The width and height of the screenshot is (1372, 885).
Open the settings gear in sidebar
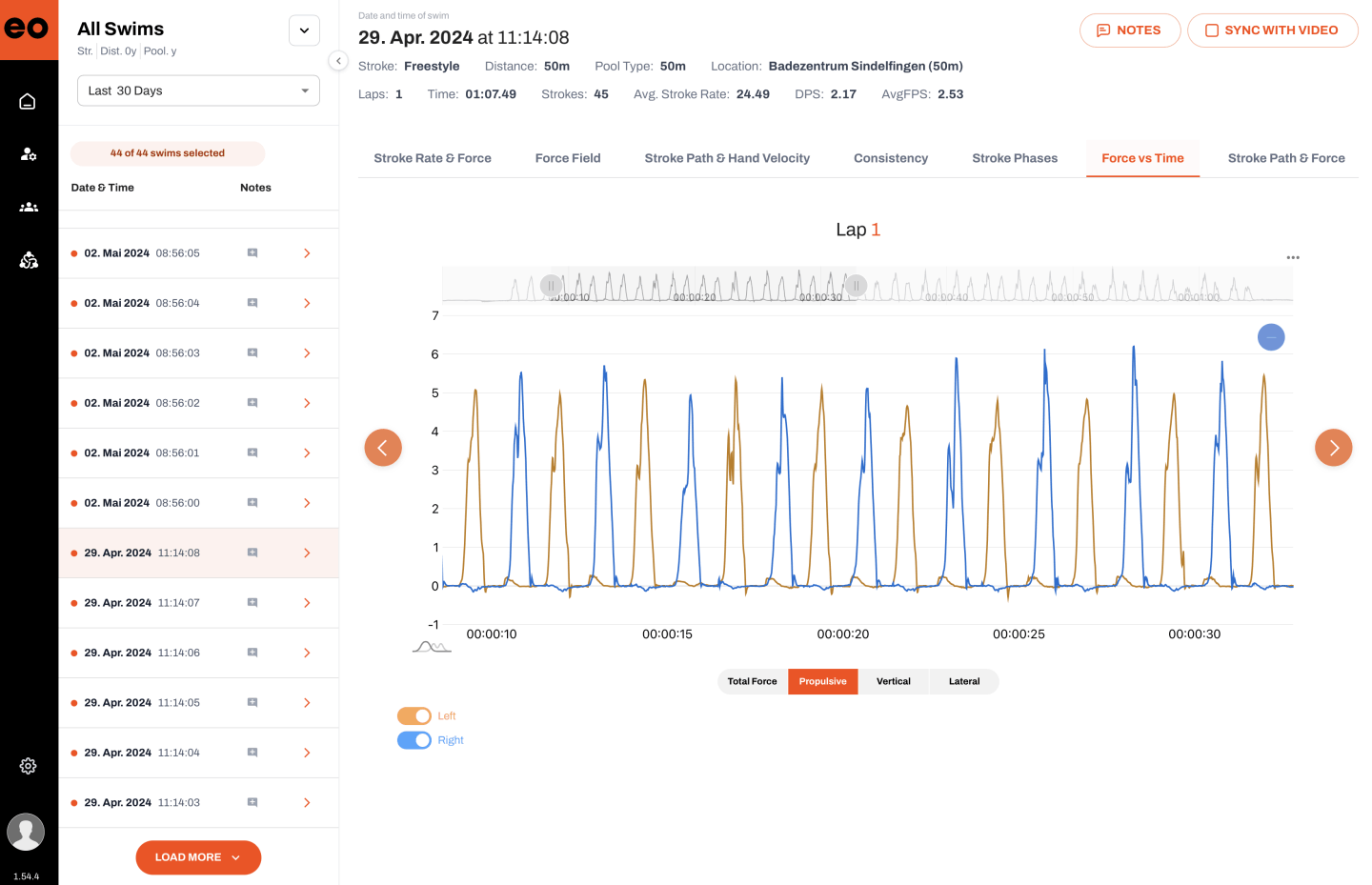tap(28, 766)
